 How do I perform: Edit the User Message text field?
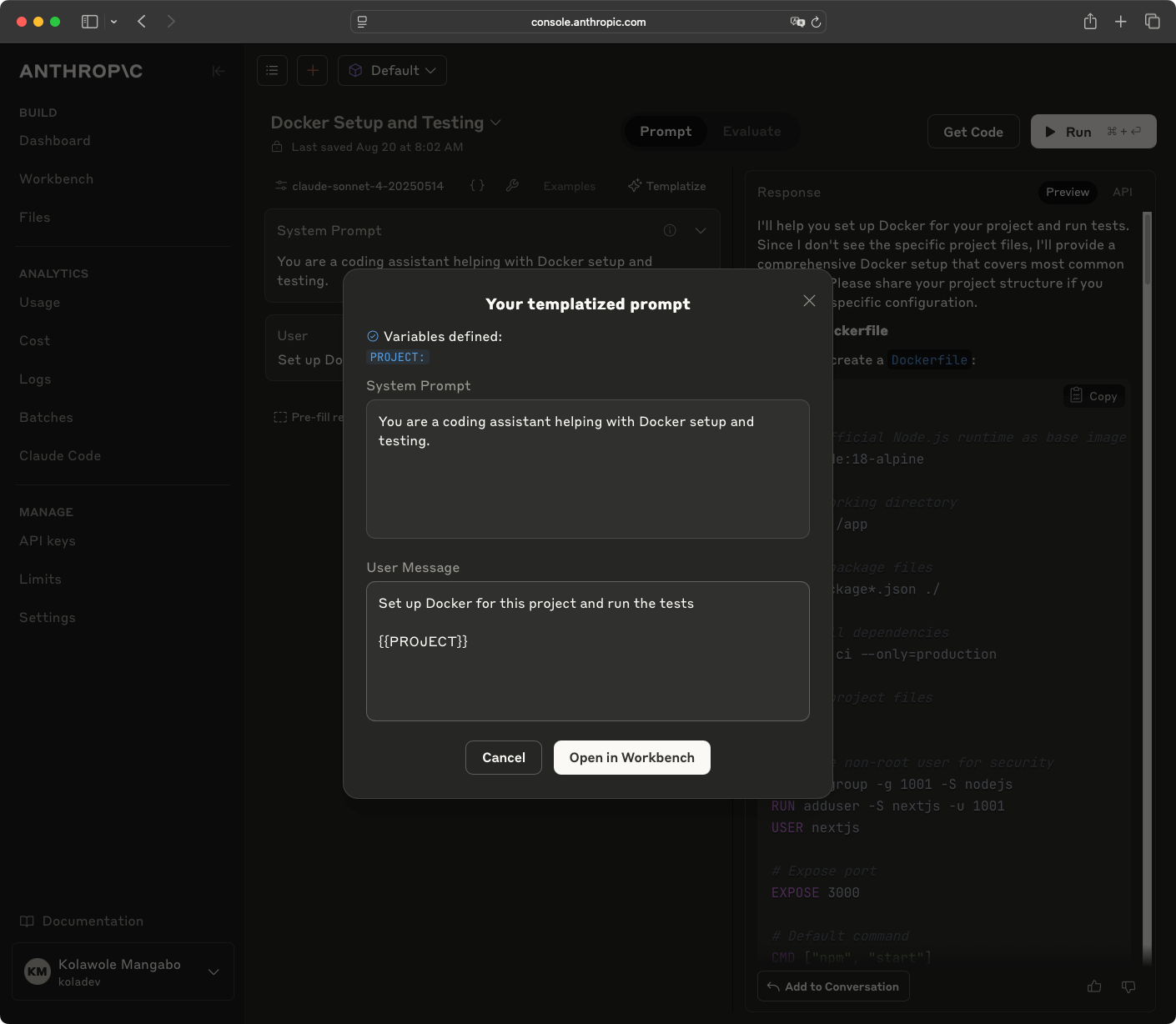pyautogui.click(x=587, y=651)
